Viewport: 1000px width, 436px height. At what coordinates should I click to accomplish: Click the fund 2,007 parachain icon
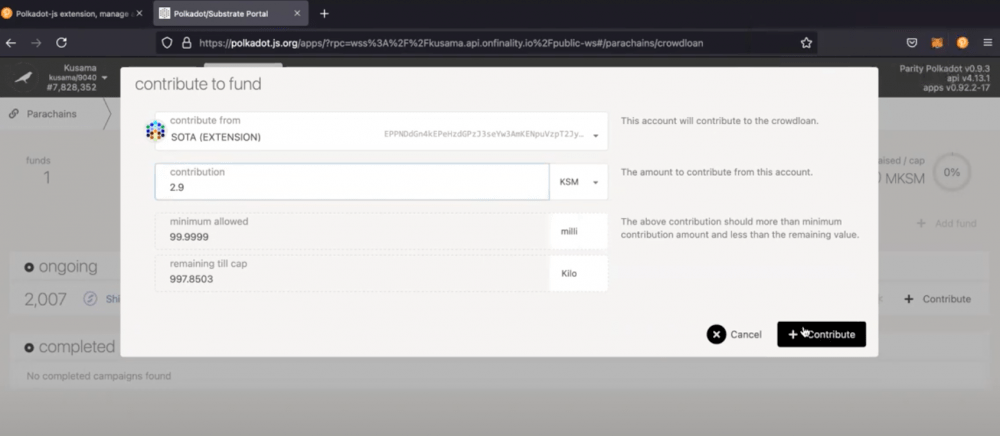tap(91, 298)
